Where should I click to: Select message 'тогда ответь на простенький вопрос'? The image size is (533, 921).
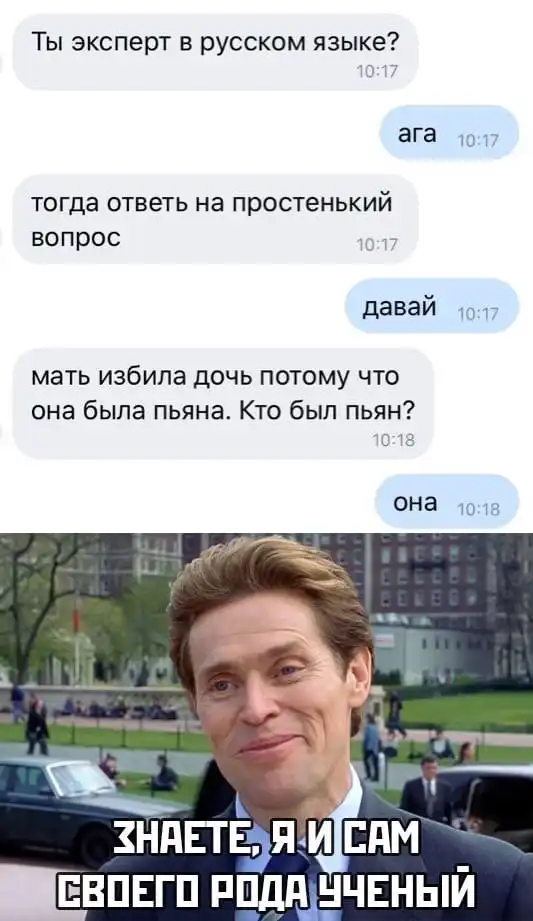[x=215, y=219]
